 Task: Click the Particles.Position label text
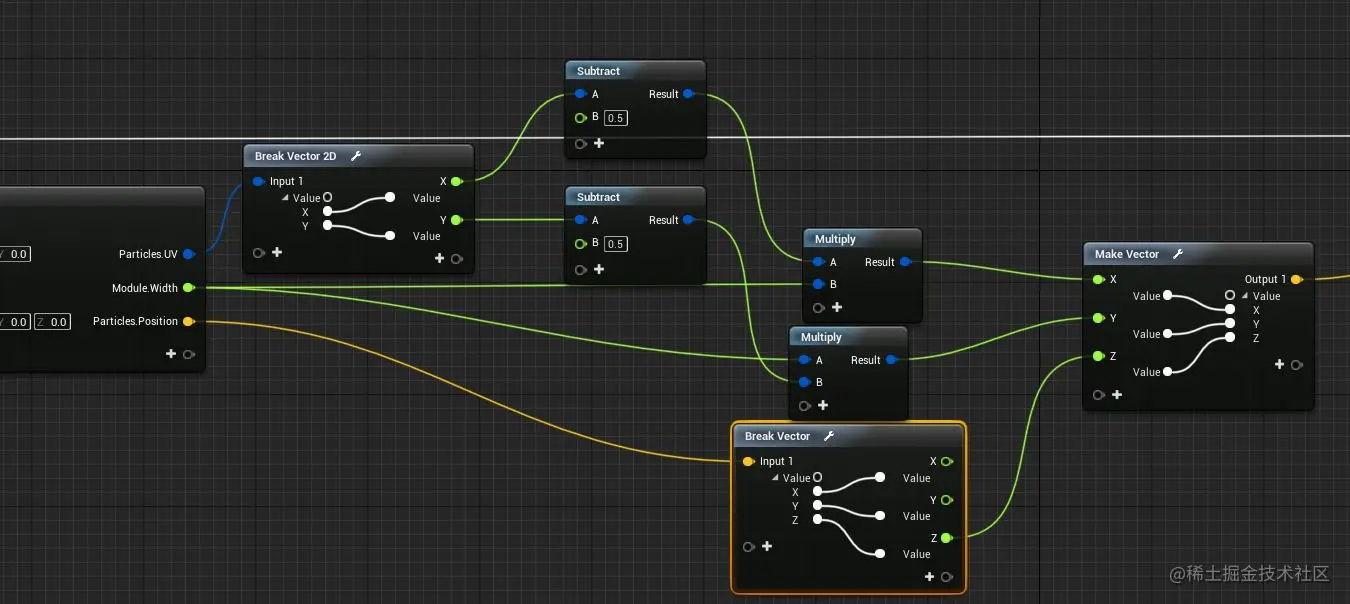[135, 321]
